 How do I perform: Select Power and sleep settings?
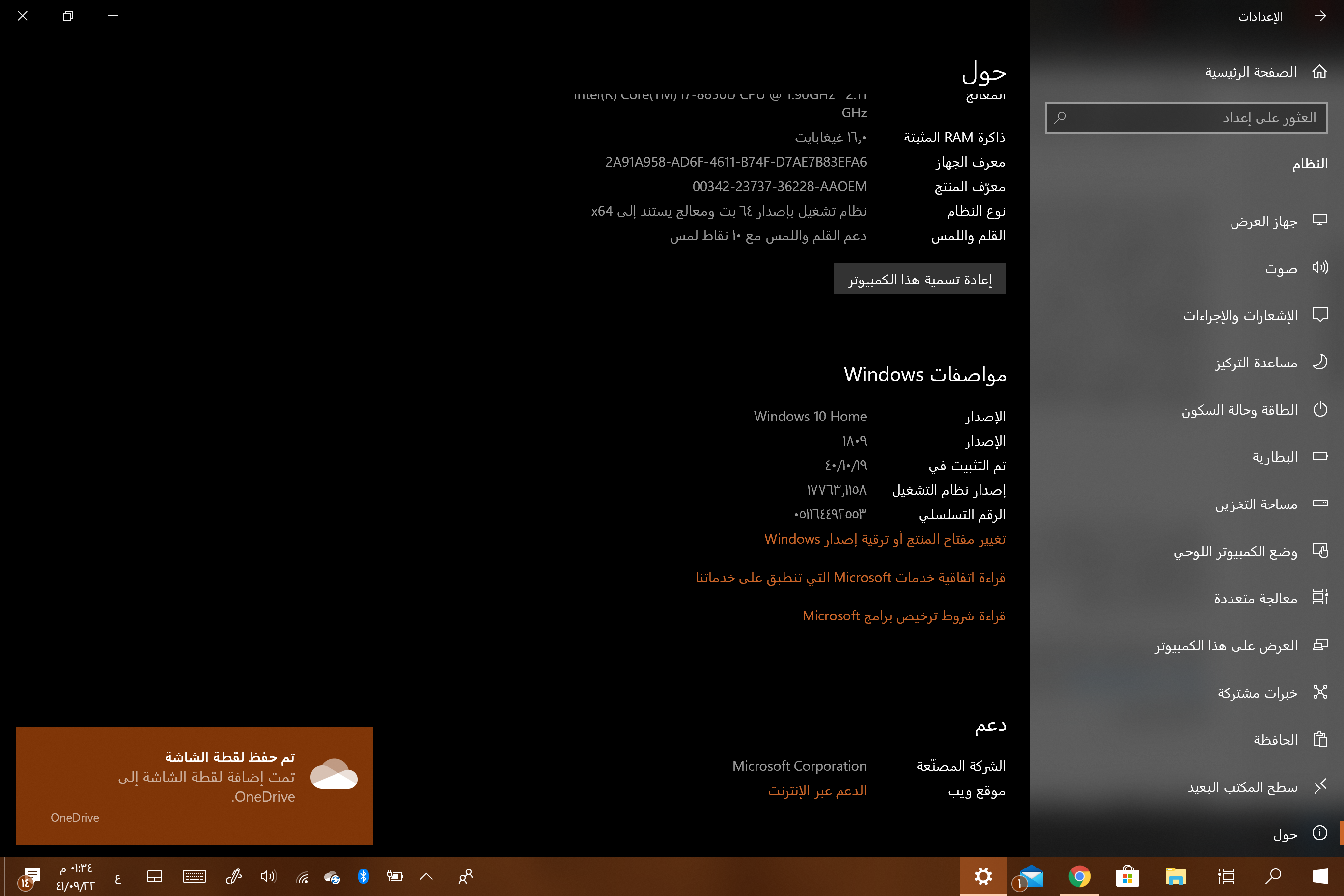tap(1239, 410)
